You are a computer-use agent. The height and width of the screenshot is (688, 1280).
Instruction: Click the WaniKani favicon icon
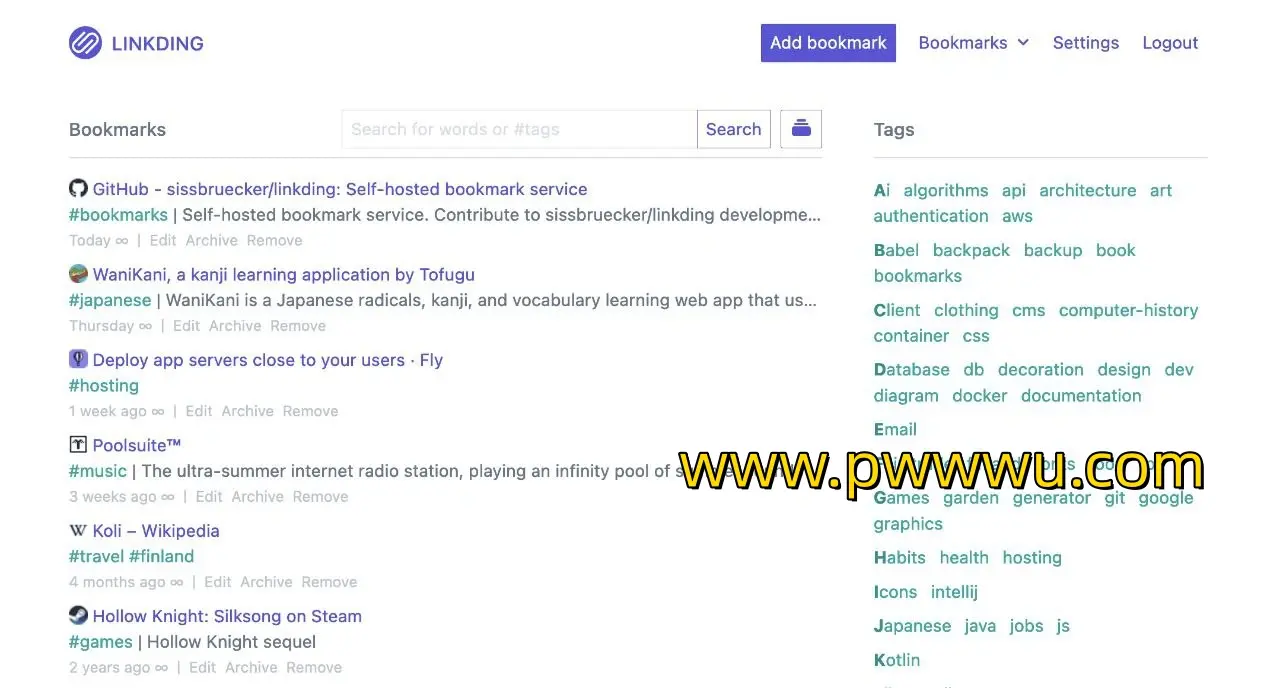(78, 274)
